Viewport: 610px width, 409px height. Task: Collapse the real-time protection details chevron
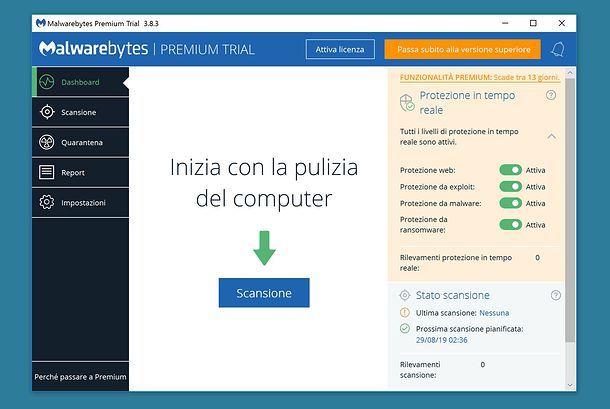551,136
